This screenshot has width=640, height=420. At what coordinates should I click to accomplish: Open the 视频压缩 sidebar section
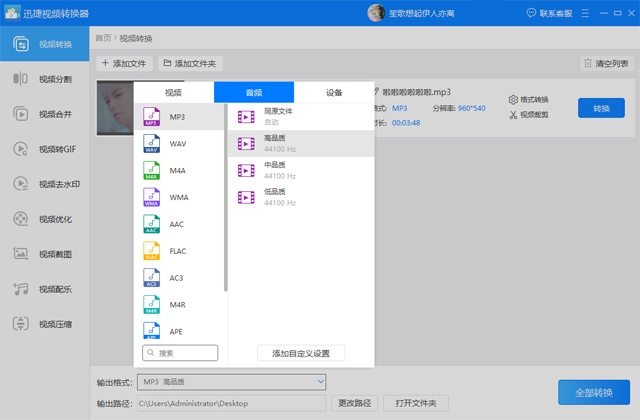tap(44, 324)
